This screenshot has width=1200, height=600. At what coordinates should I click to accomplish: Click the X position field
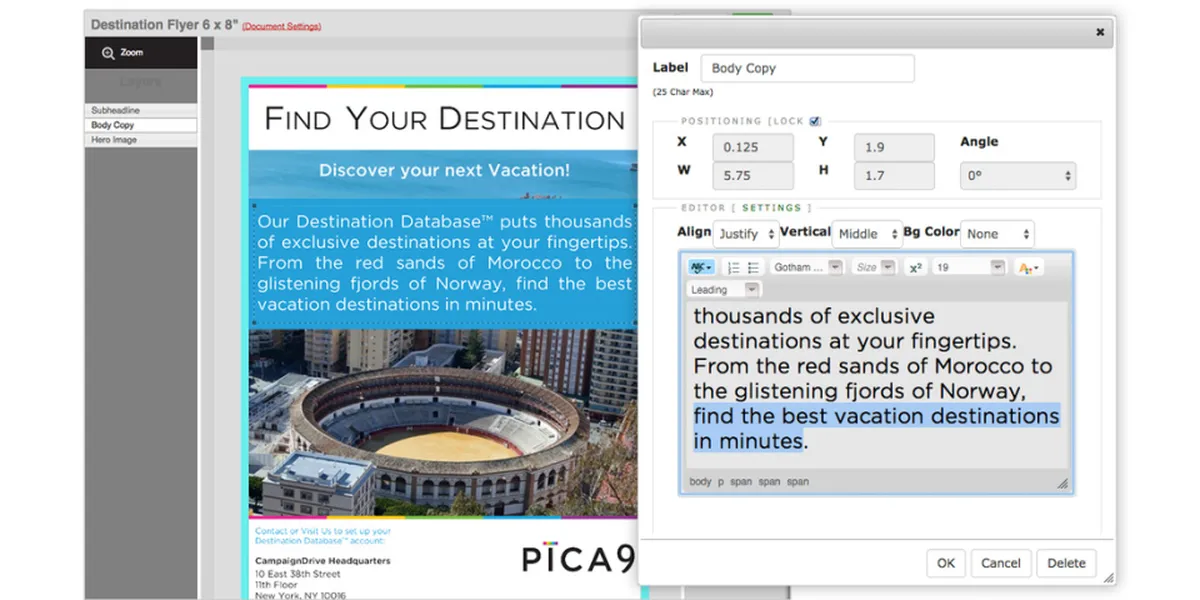coord(753,147)
